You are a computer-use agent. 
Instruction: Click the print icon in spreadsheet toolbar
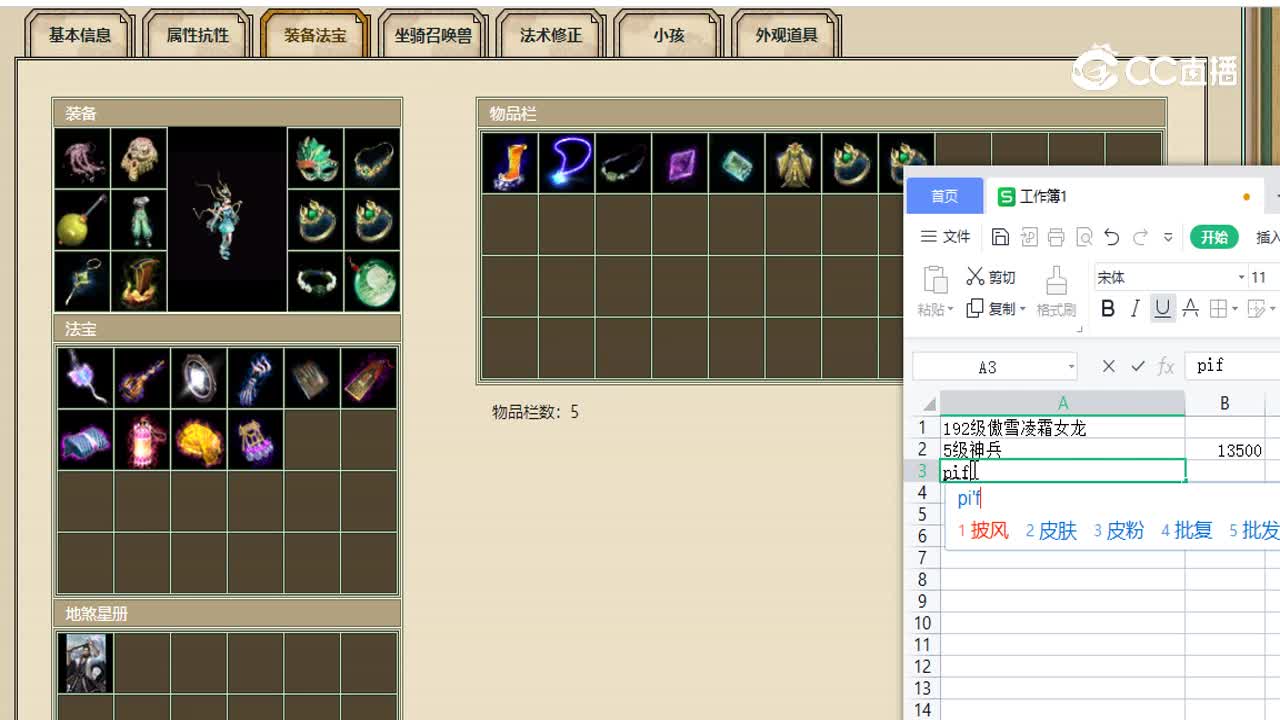(x=1056, y=237)
